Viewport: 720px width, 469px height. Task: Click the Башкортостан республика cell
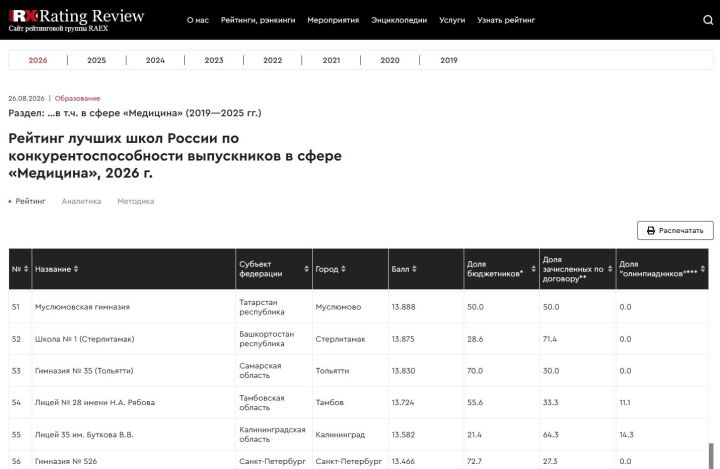pos(266,339)
